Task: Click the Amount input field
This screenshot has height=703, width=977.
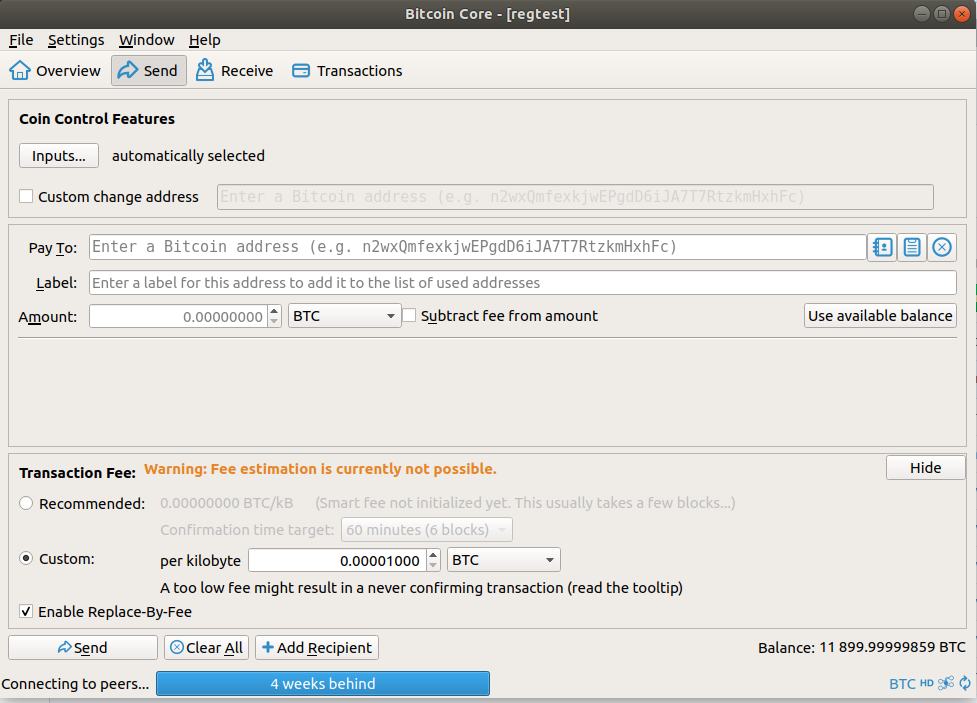Action: coord(178,316)
